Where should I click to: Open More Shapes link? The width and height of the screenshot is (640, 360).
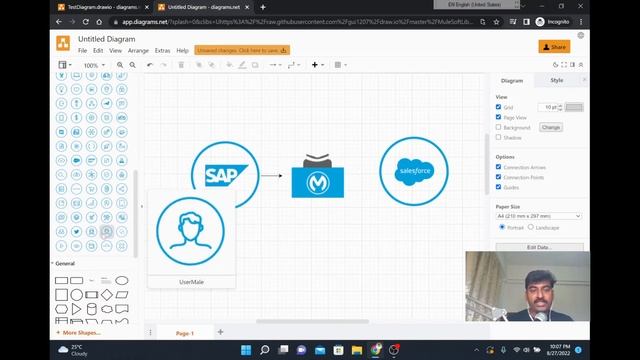(x=78, y=333)
